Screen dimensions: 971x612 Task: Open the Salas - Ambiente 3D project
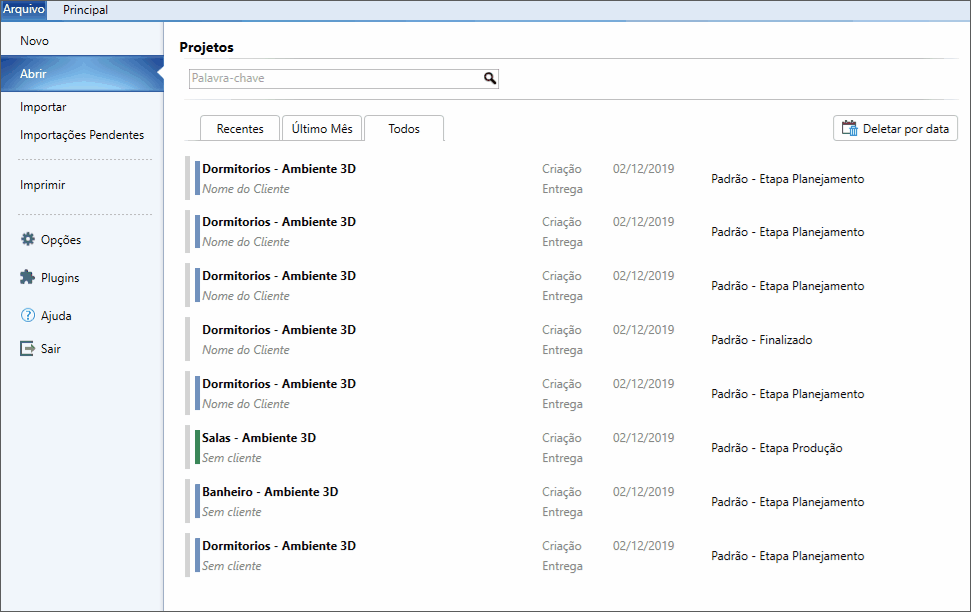pos(259,438)
